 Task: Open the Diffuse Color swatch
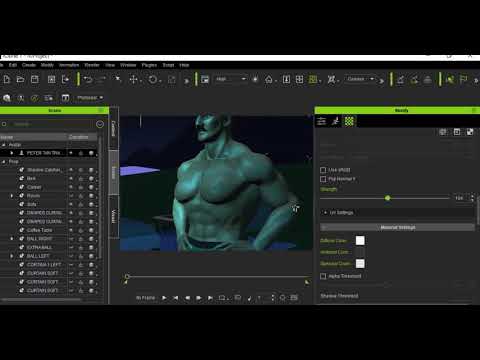tap(360, 240)
